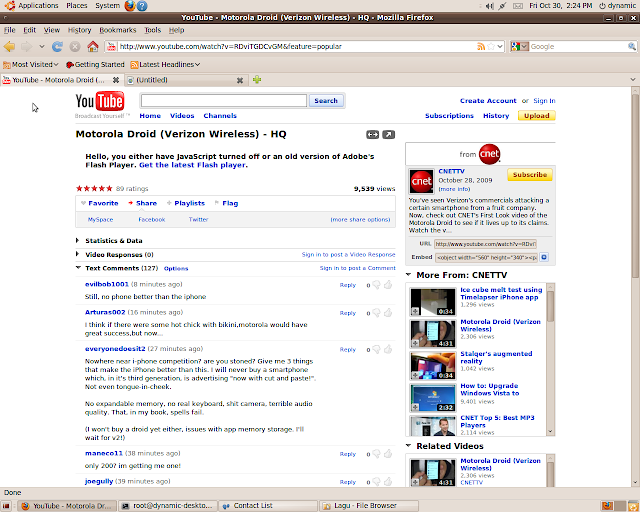
Task: Close the (Untitled) tab
Action: click(x=240, y=80)
